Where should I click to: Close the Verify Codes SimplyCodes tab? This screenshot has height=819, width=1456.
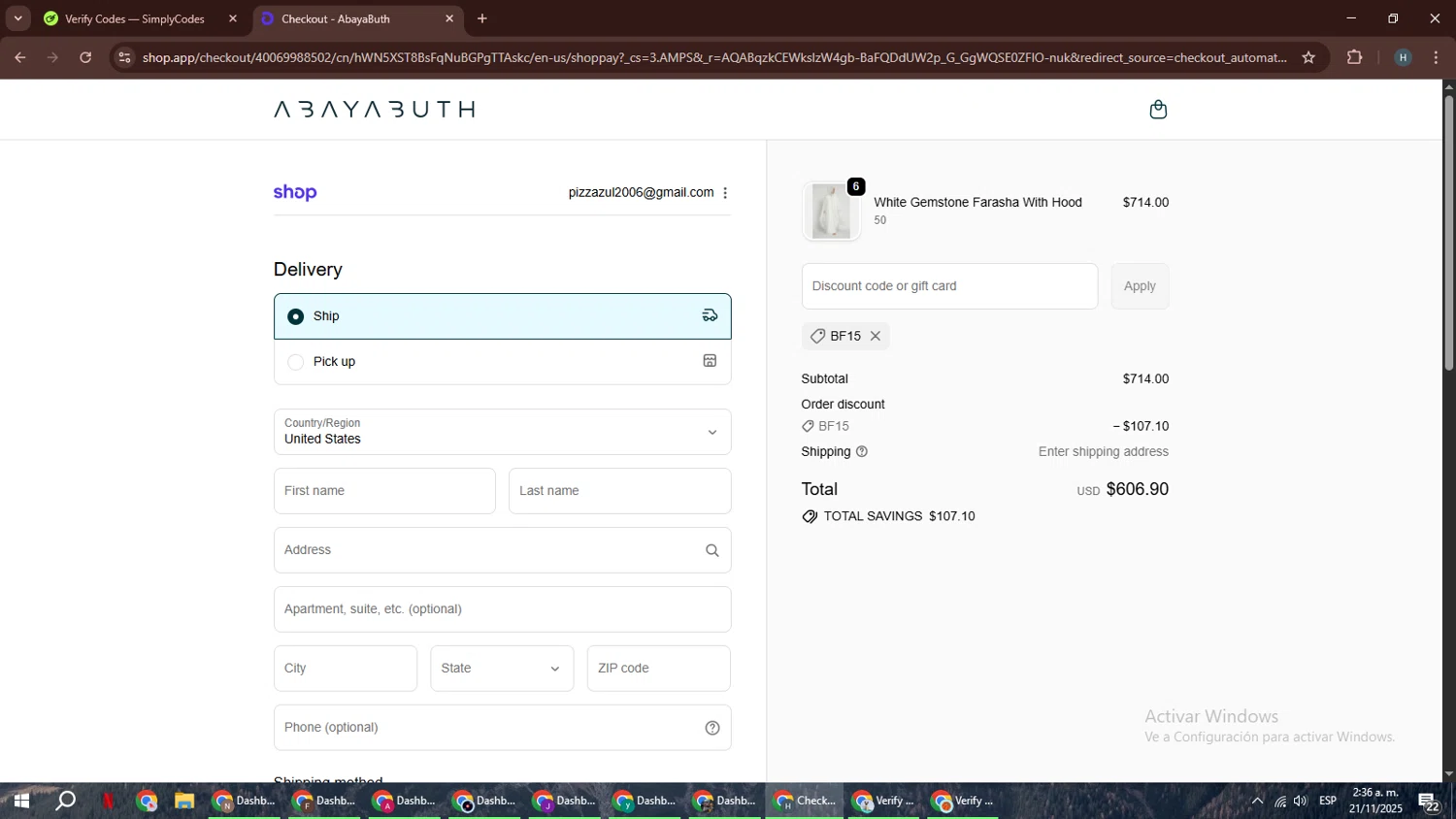tap(233, 18)
